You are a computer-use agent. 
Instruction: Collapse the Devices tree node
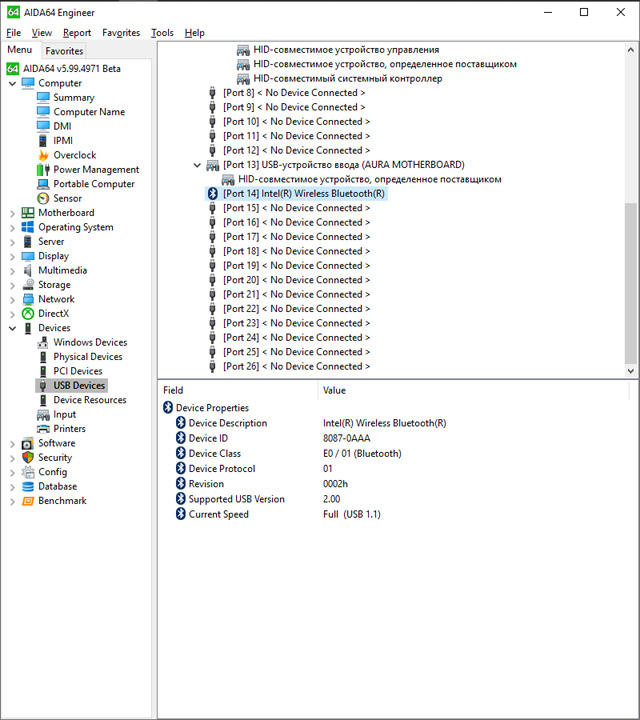click(x=12, y=328)
